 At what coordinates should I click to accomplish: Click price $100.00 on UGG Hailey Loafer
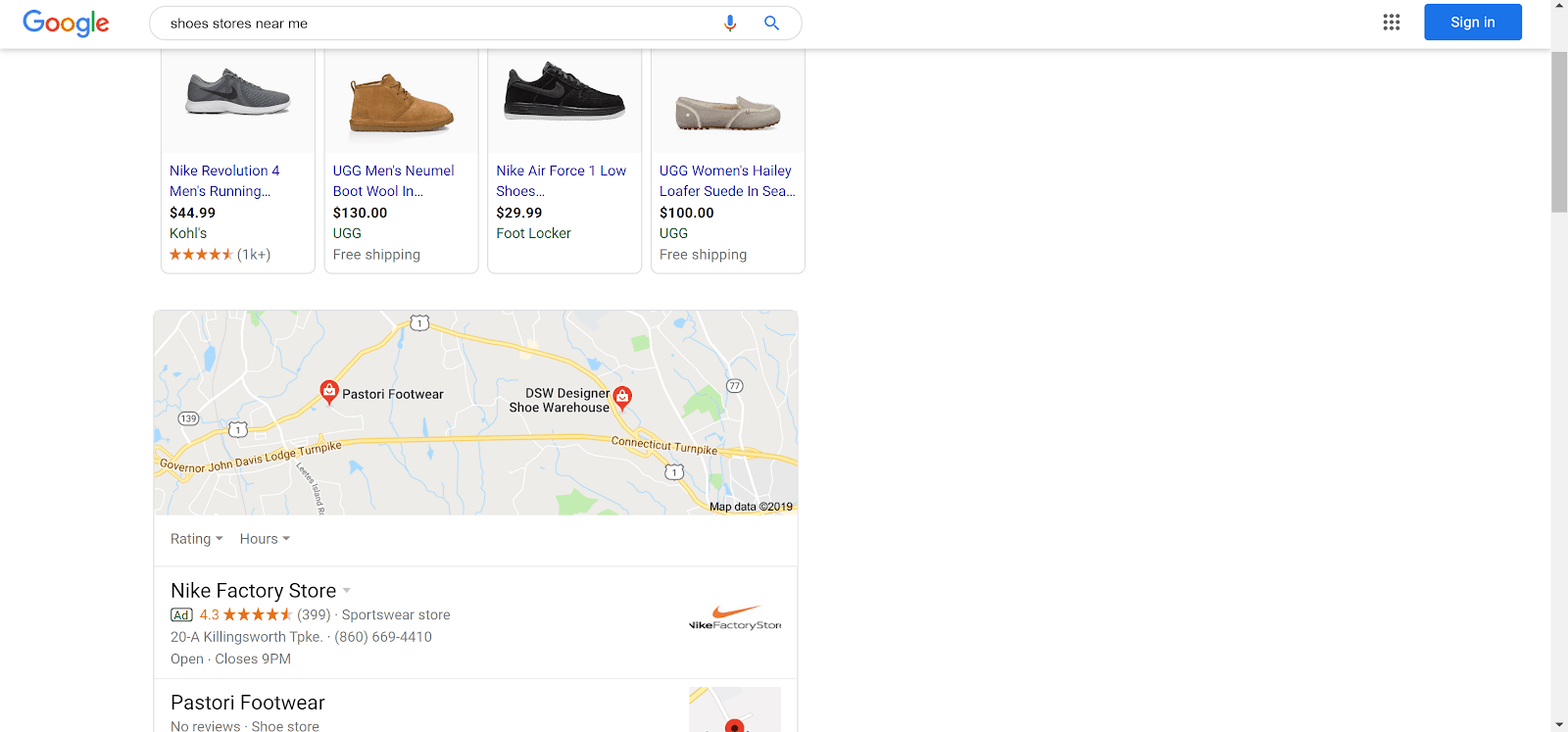point(686,213)
